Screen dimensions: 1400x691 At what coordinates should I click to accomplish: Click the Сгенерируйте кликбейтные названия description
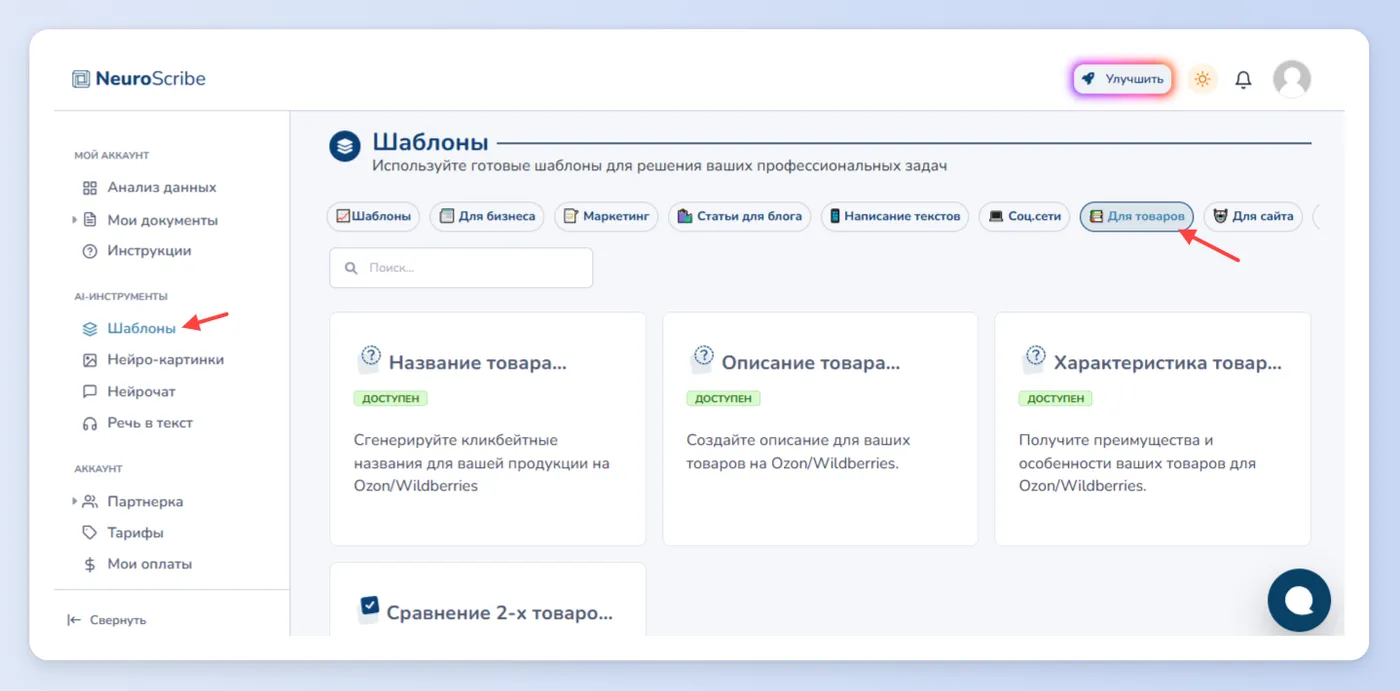pos(482,463)
